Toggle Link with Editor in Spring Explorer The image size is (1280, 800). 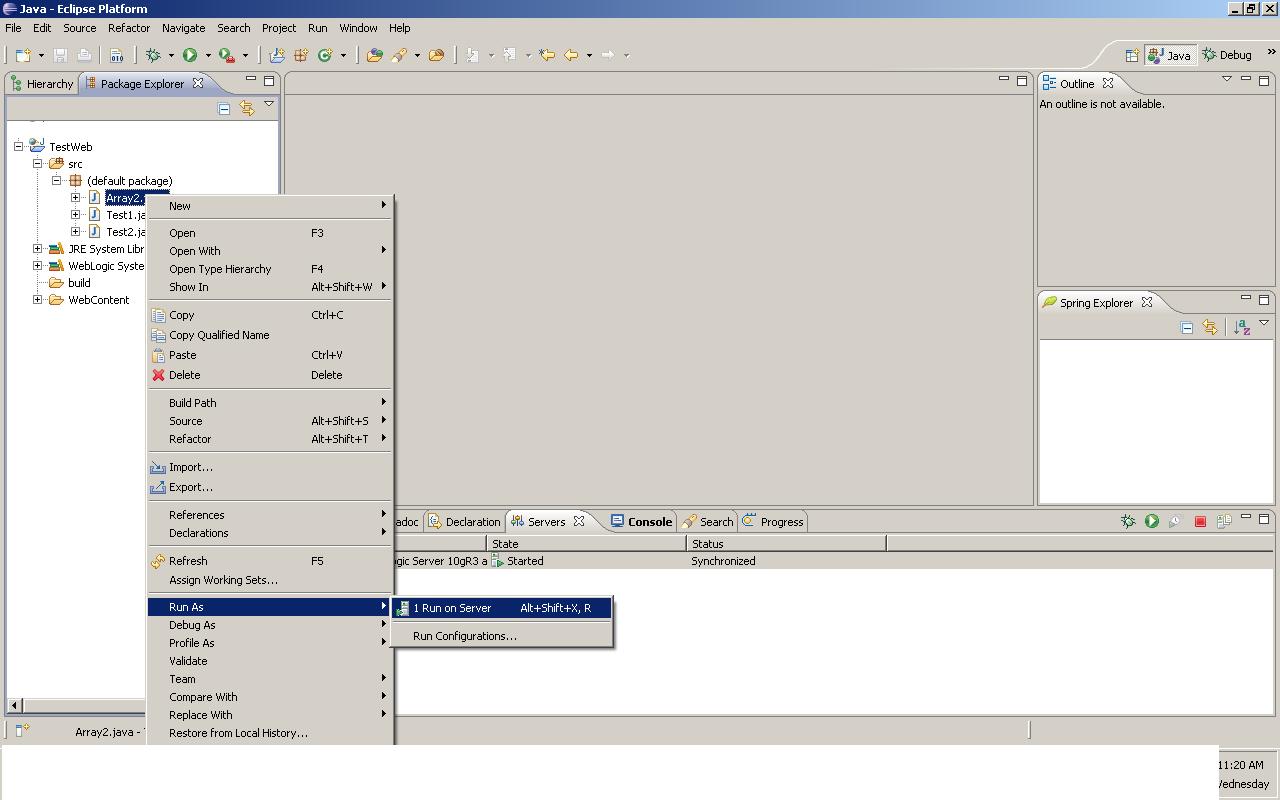1210,327
